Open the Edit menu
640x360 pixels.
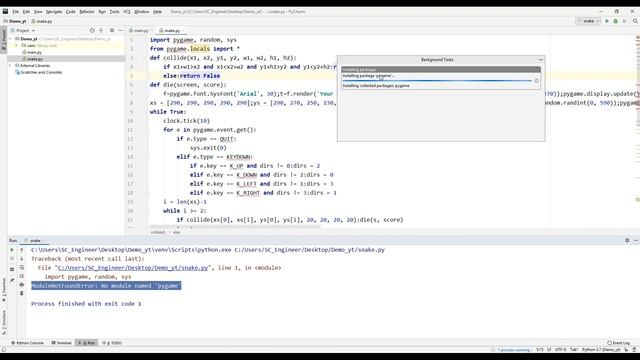pos(26,12)
